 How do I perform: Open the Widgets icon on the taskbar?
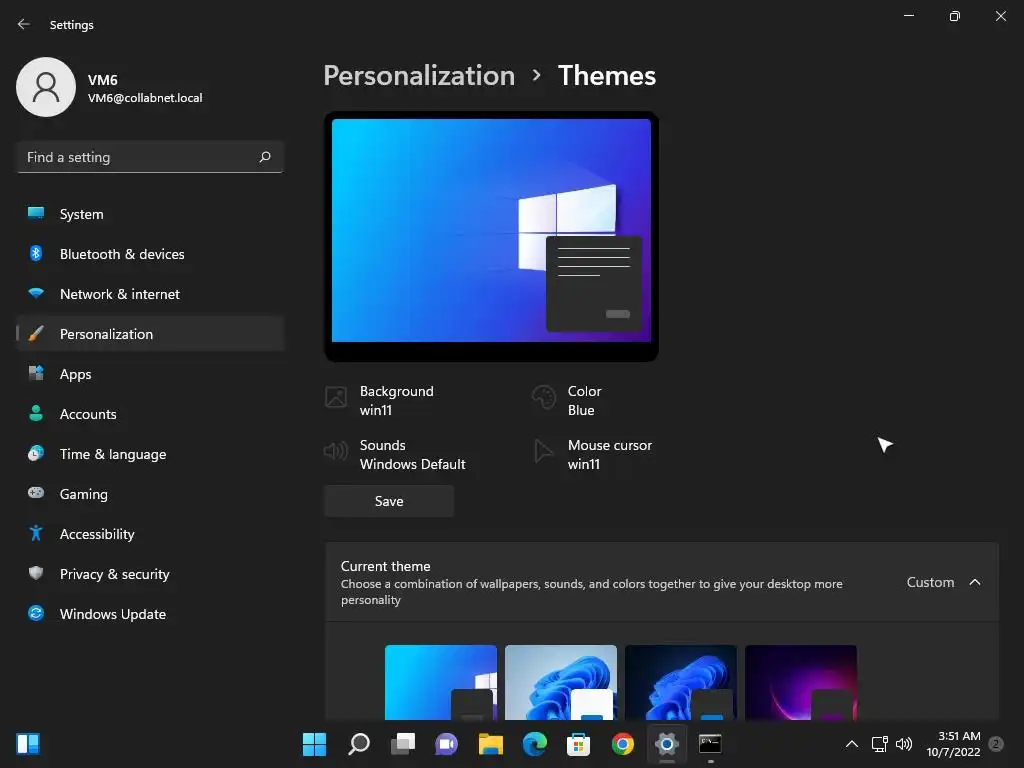(x=28, y=744)
